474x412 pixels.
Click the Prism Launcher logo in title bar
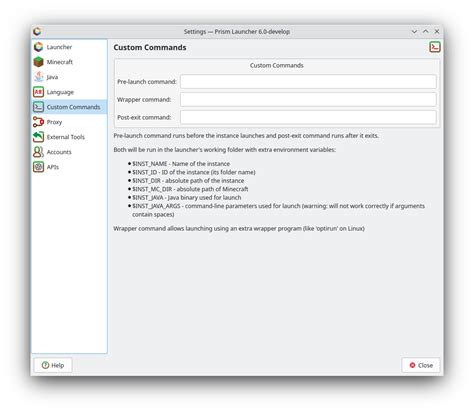(x=37, y=31)
